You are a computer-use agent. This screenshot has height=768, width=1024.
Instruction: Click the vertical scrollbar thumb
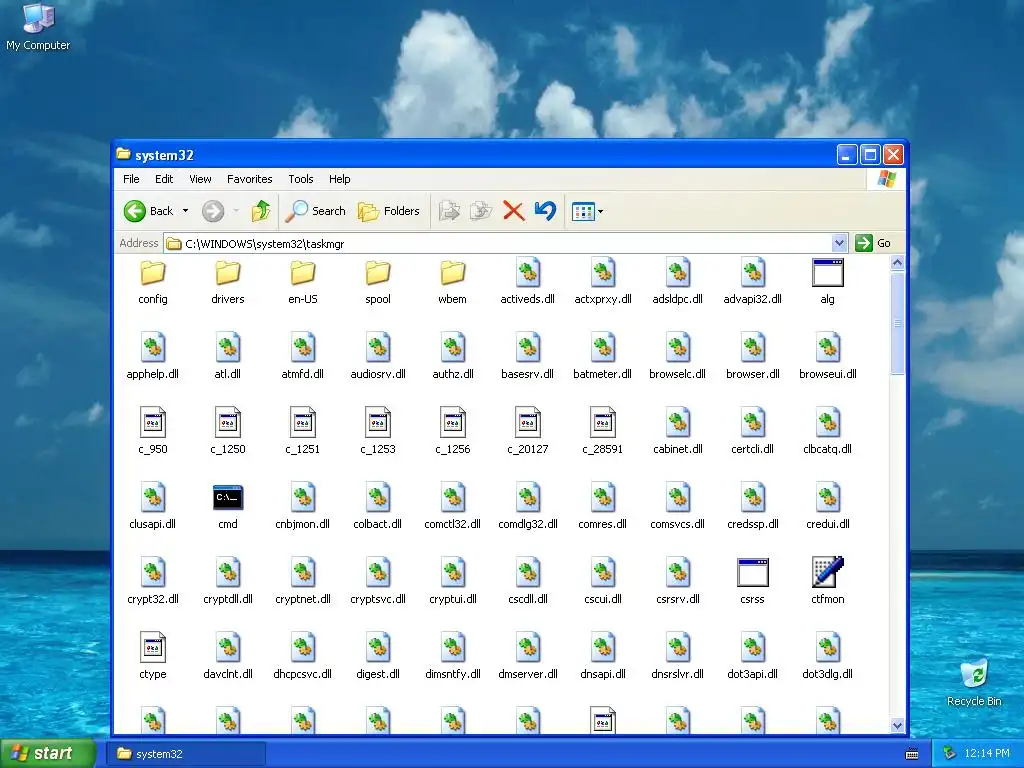(897, 323)
